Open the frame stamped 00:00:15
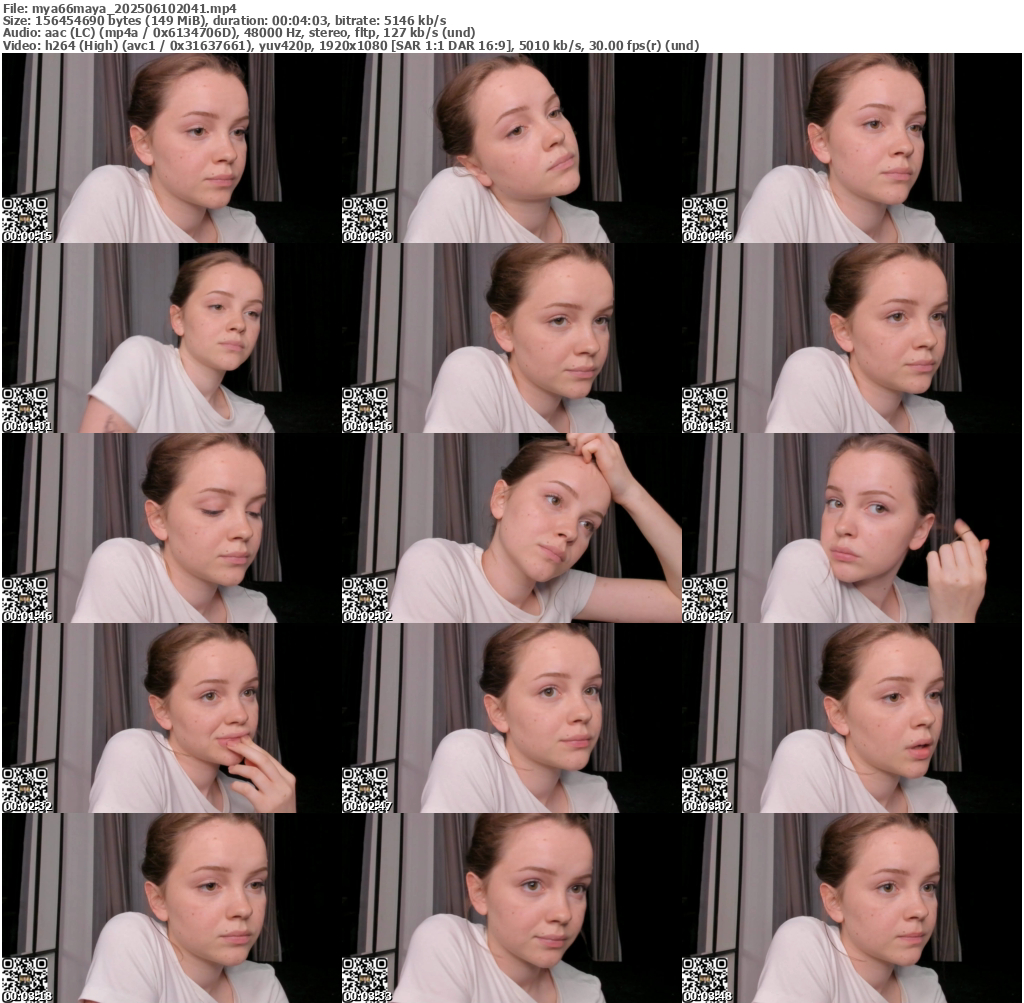The height and width of the screenshot is (1003, 1024). (172, 148)
